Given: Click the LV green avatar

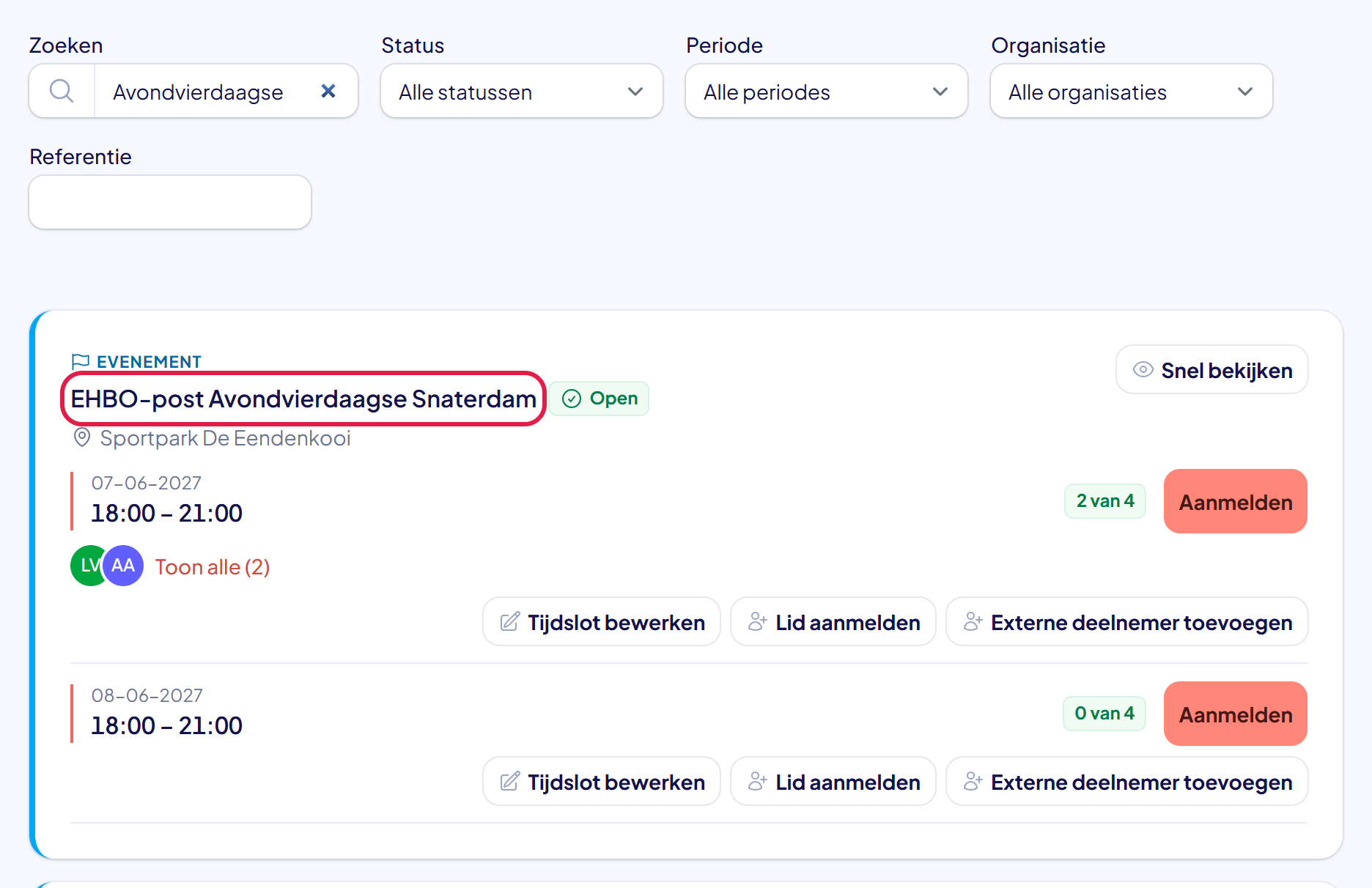Looking at the screenshot, I should (86, 566).
